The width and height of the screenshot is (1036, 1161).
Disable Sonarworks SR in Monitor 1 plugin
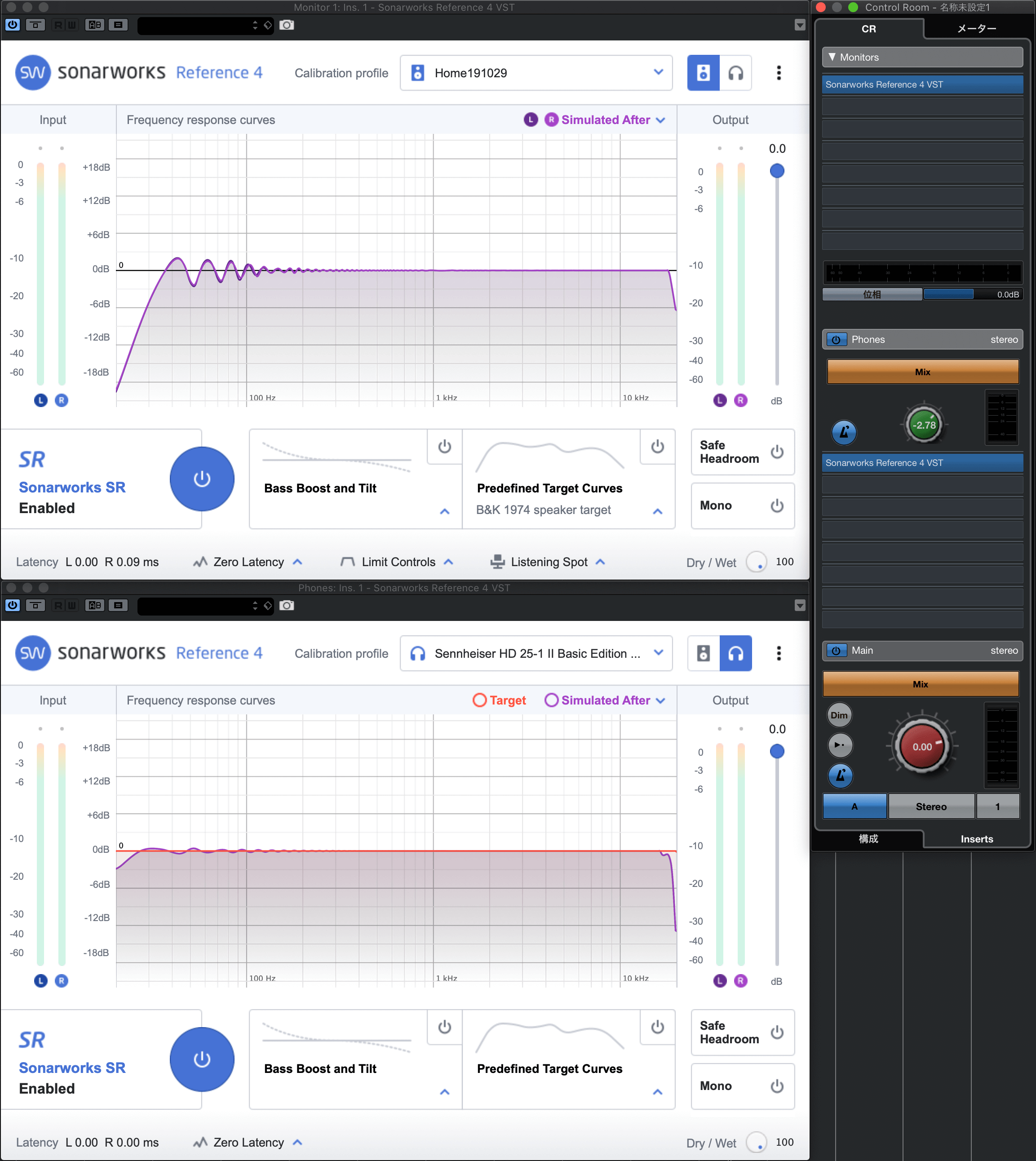pyautogui.click(x=202, y=479)
